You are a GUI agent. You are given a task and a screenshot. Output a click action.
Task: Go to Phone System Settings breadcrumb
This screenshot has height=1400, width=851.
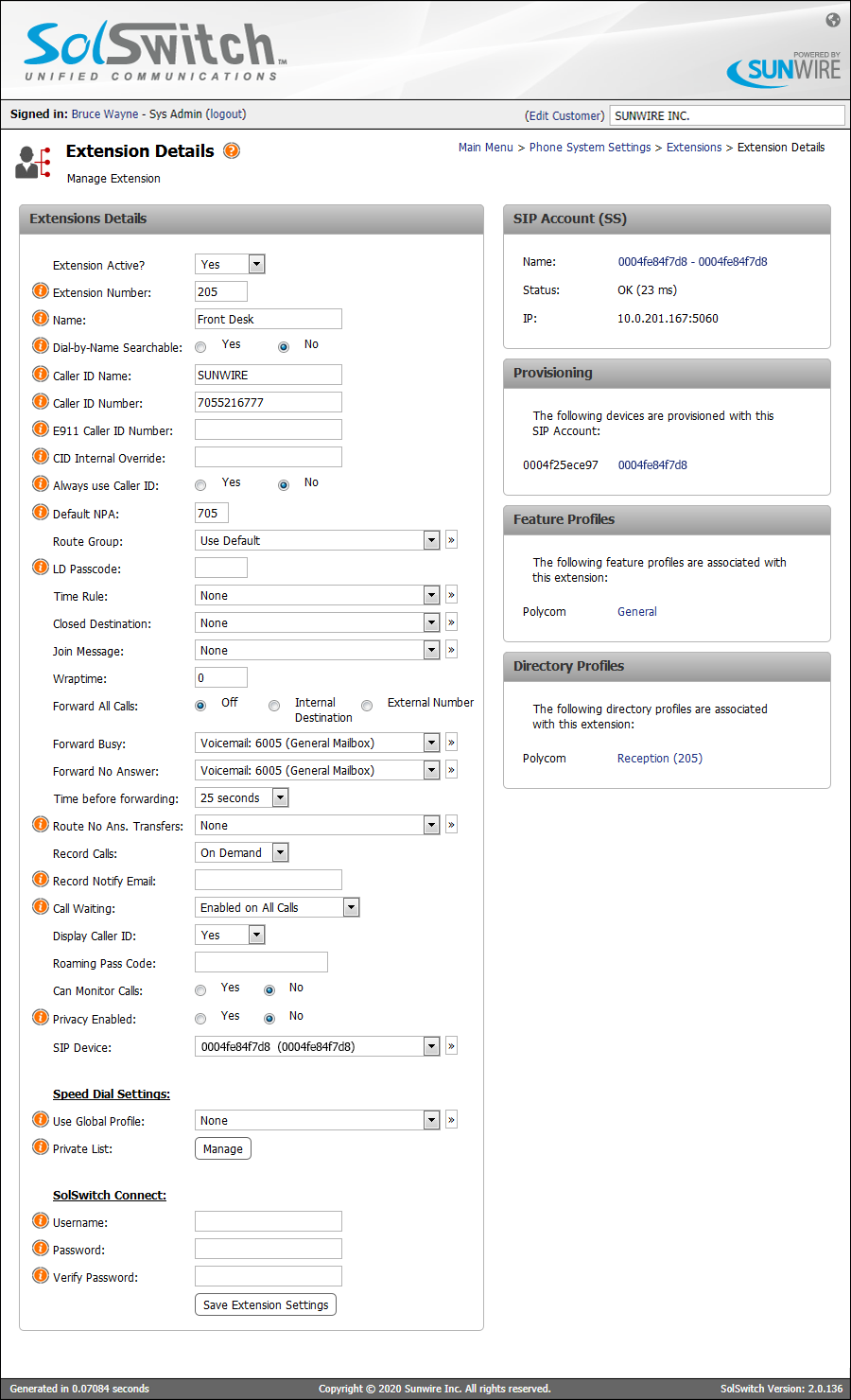click(x=590, y=148)
